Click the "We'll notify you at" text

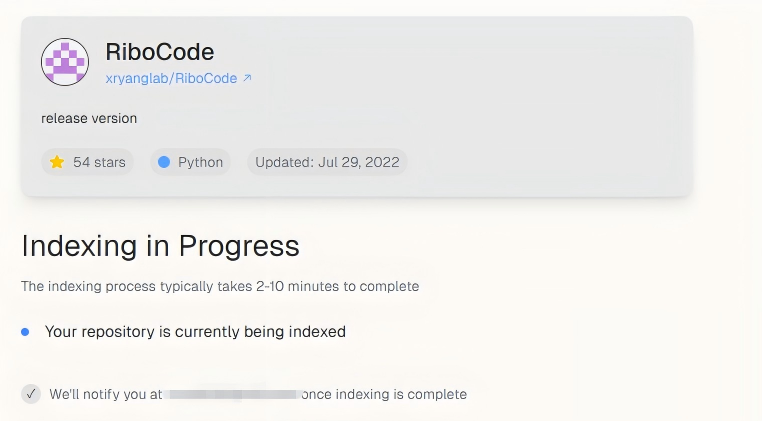105,394
